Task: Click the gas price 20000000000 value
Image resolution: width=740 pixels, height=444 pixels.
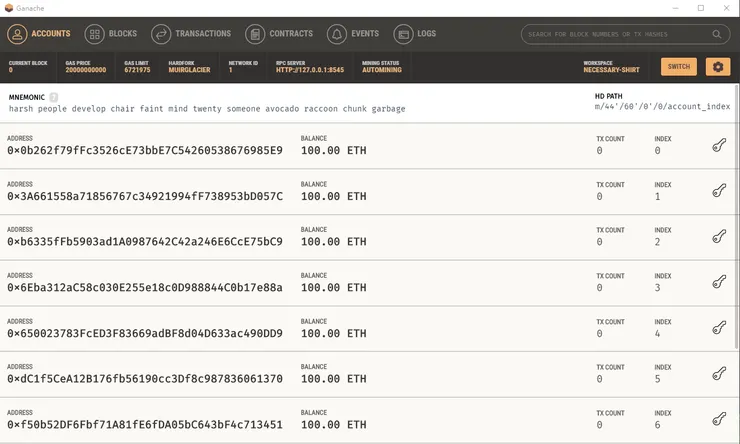Action: pyautogui.click(x=86, y=70)
